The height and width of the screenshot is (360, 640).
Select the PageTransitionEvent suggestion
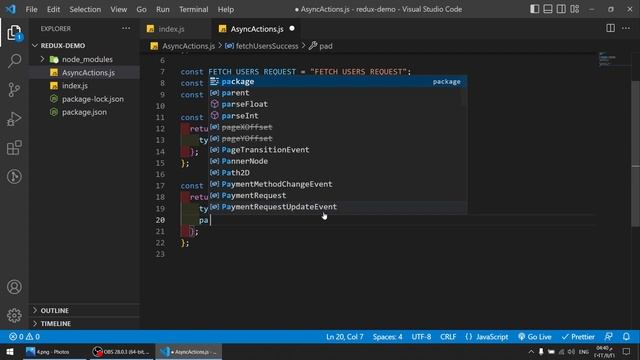click(x=338, y=150)
